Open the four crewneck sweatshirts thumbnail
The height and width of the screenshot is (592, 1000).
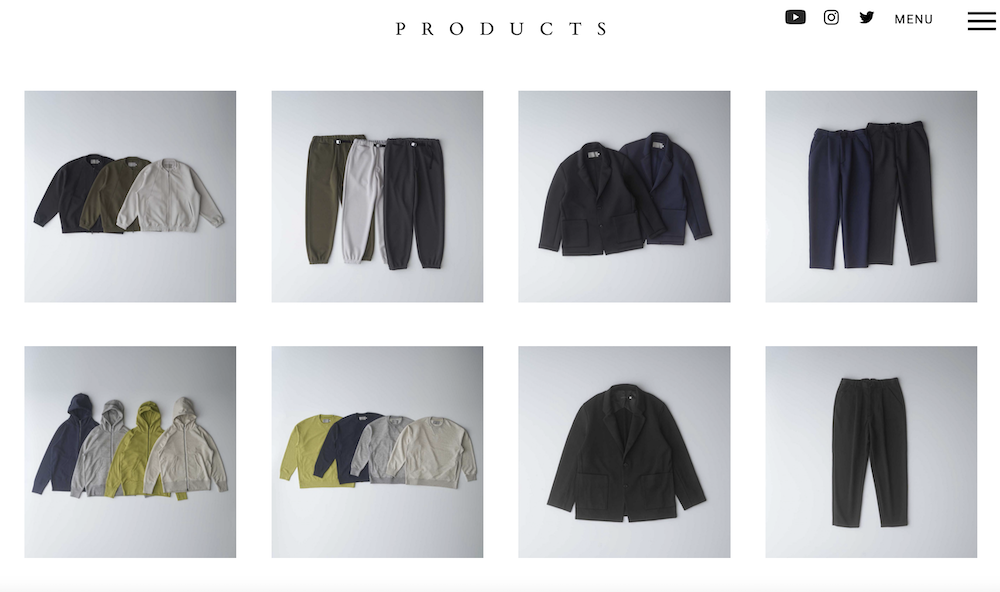pyautogui.click(x=377, y=452)
